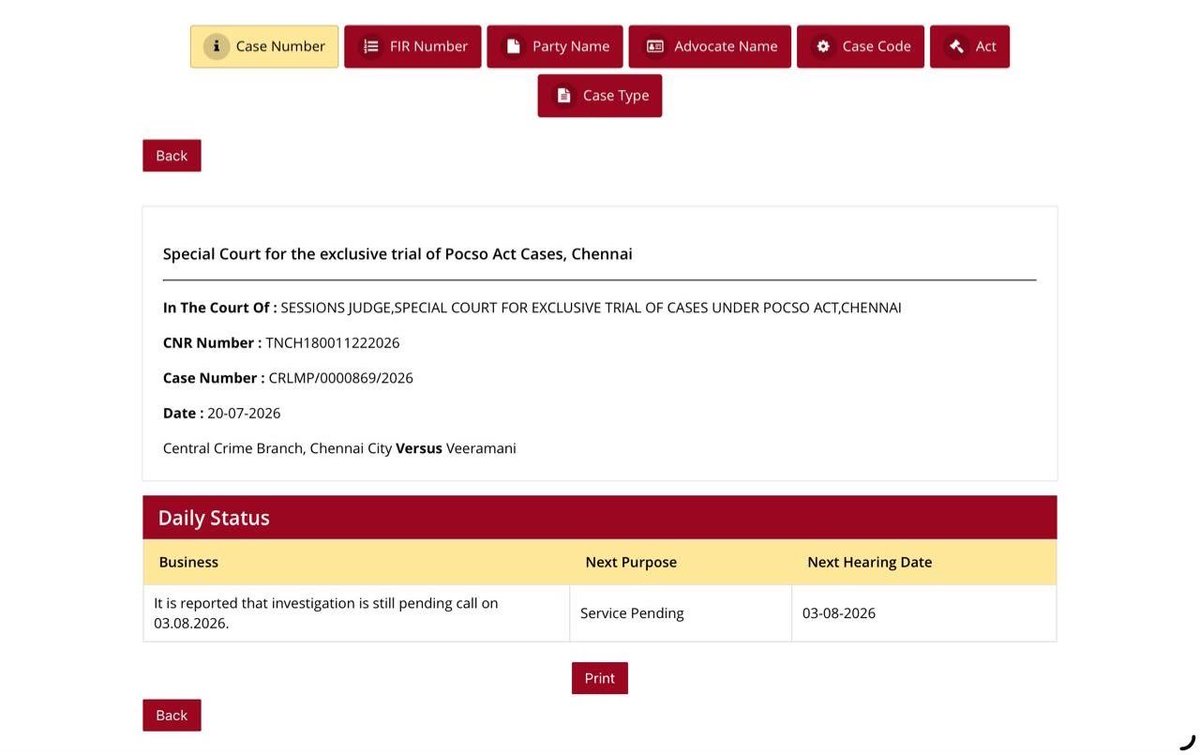The height and width of the screenshot is (755, 1200).
Task: Click the Back button below the Print button
Action: [x=172, y=715]
